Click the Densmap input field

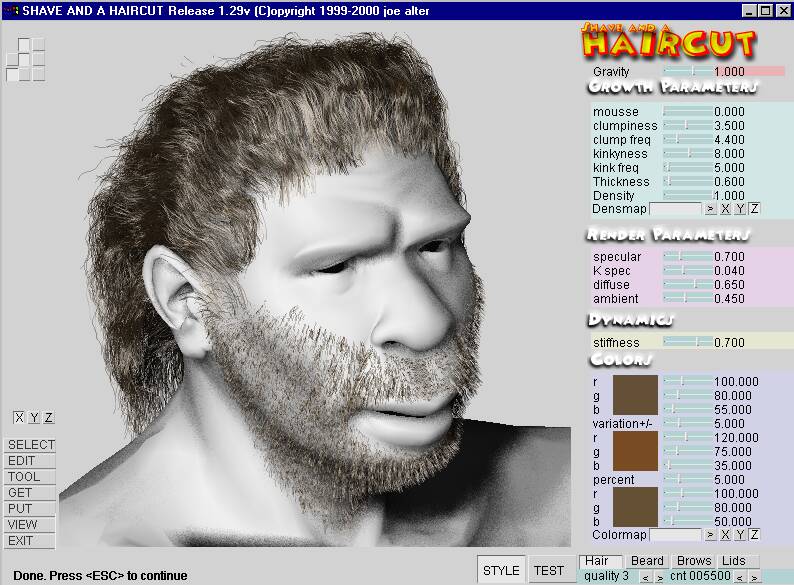[676, 209]
